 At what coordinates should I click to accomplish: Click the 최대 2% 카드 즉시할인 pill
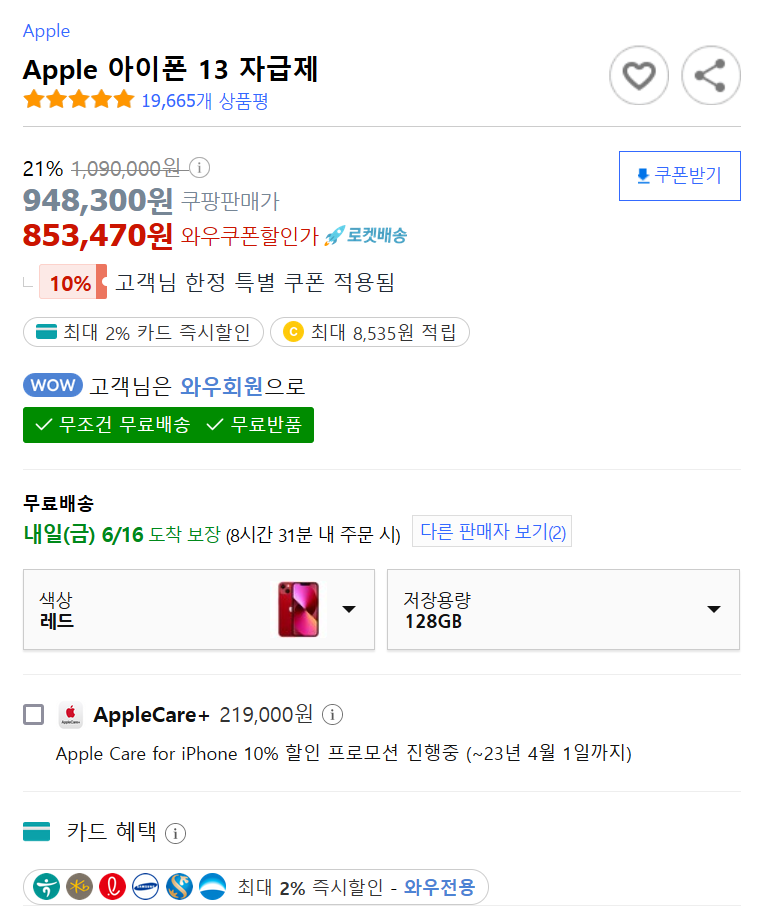click(144, 332)
